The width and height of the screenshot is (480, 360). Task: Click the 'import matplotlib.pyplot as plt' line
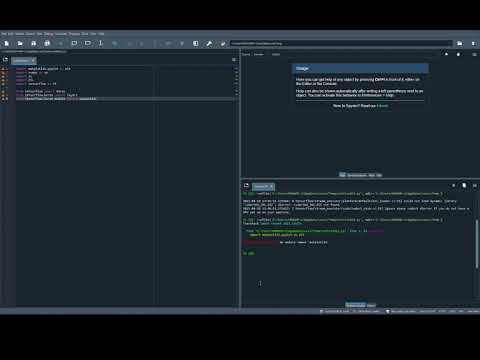coord(43,69)
